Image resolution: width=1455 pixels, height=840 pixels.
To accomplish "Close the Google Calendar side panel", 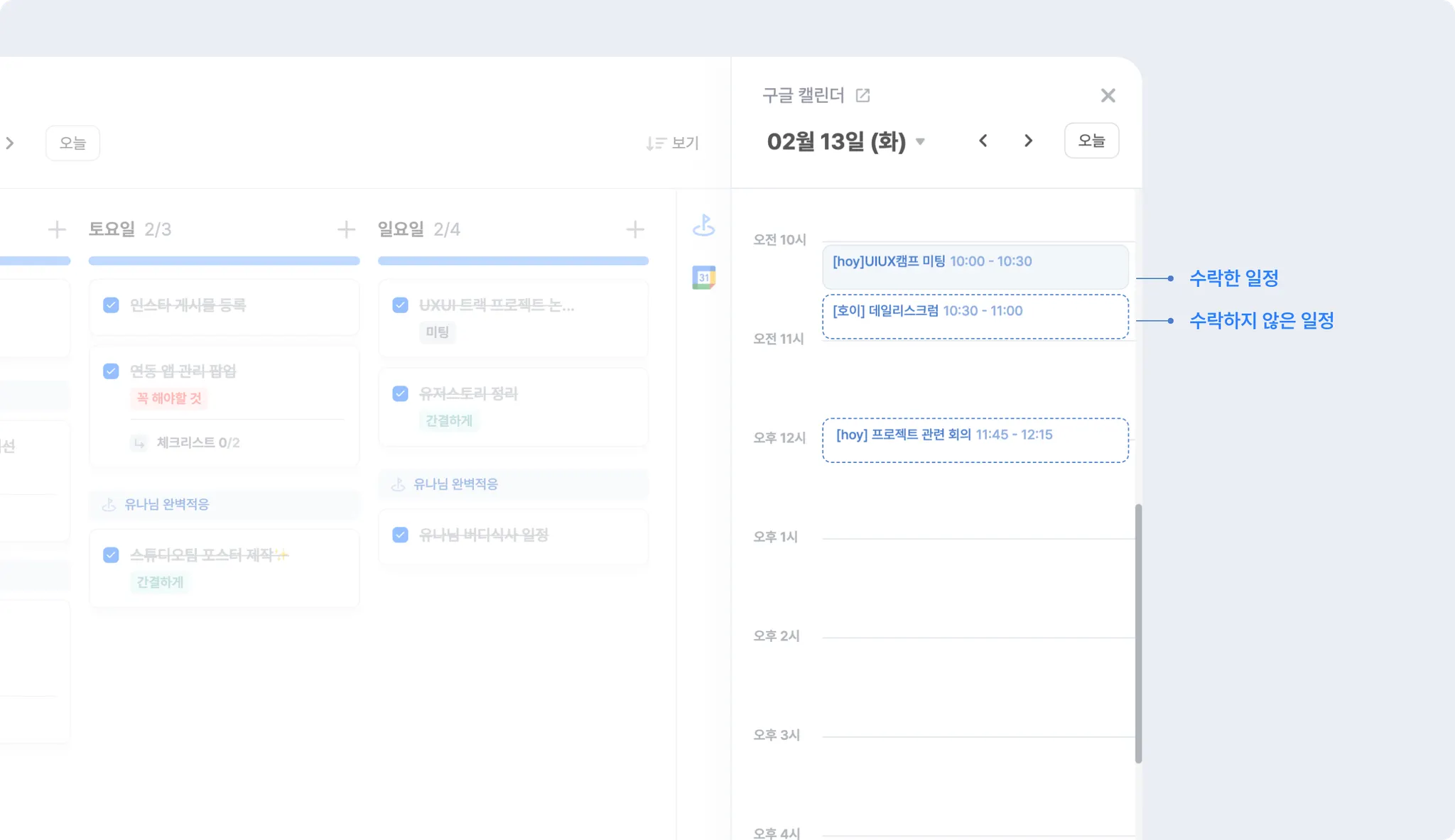I will [x=1108, y=96].
